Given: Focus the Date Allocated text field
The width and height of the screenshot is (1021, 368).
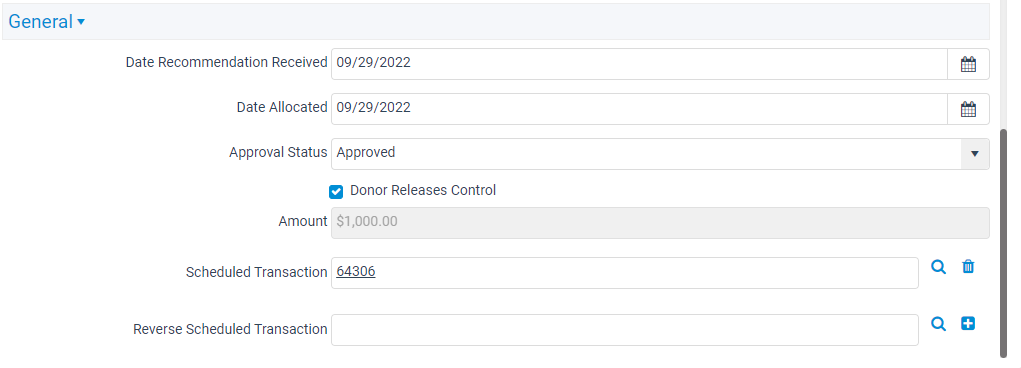Looking at the screenshot, I should coord(639,109).
